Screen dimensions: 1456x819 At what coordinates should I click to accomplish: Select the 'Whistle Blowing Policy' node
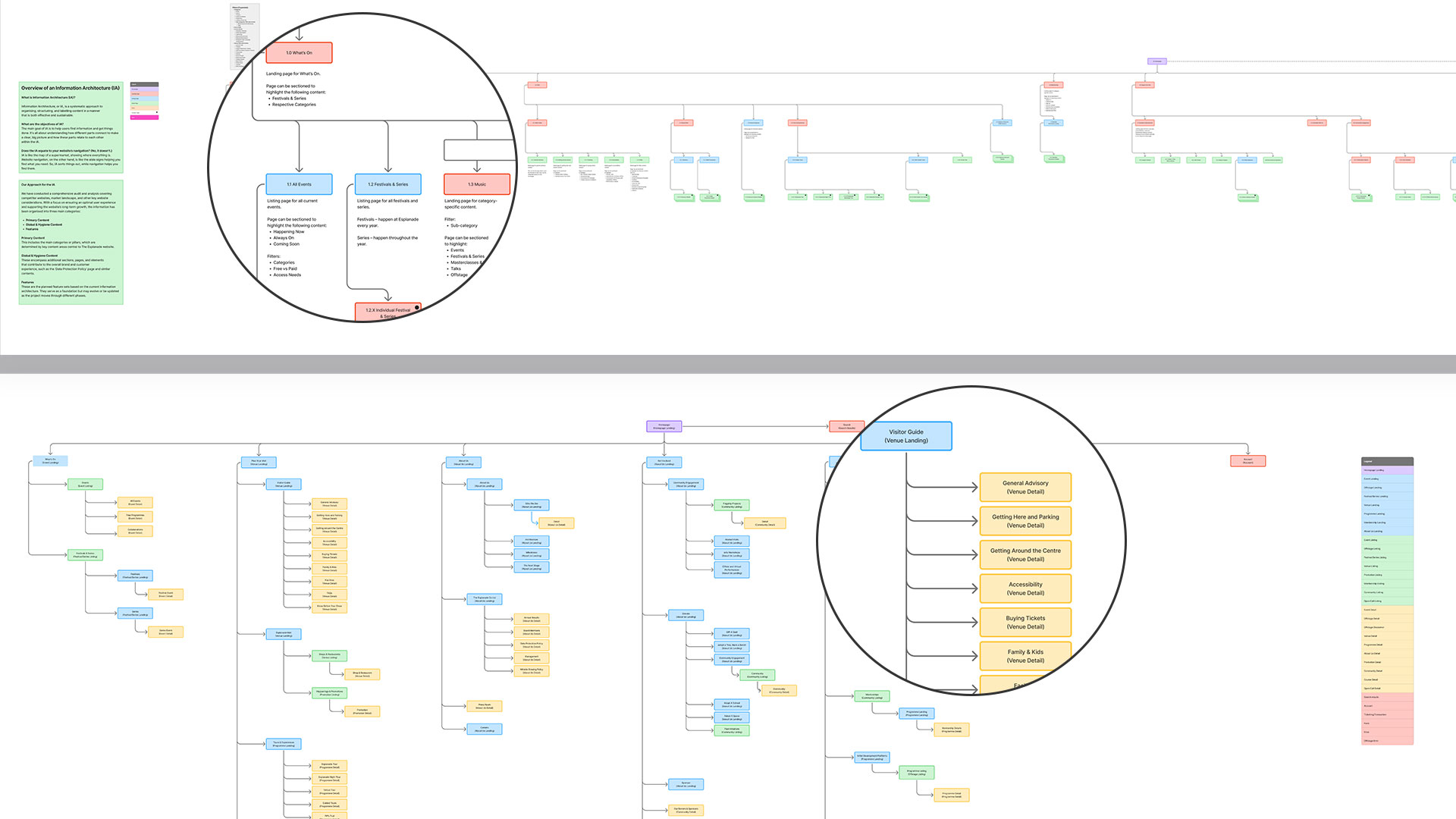(532, 670)
